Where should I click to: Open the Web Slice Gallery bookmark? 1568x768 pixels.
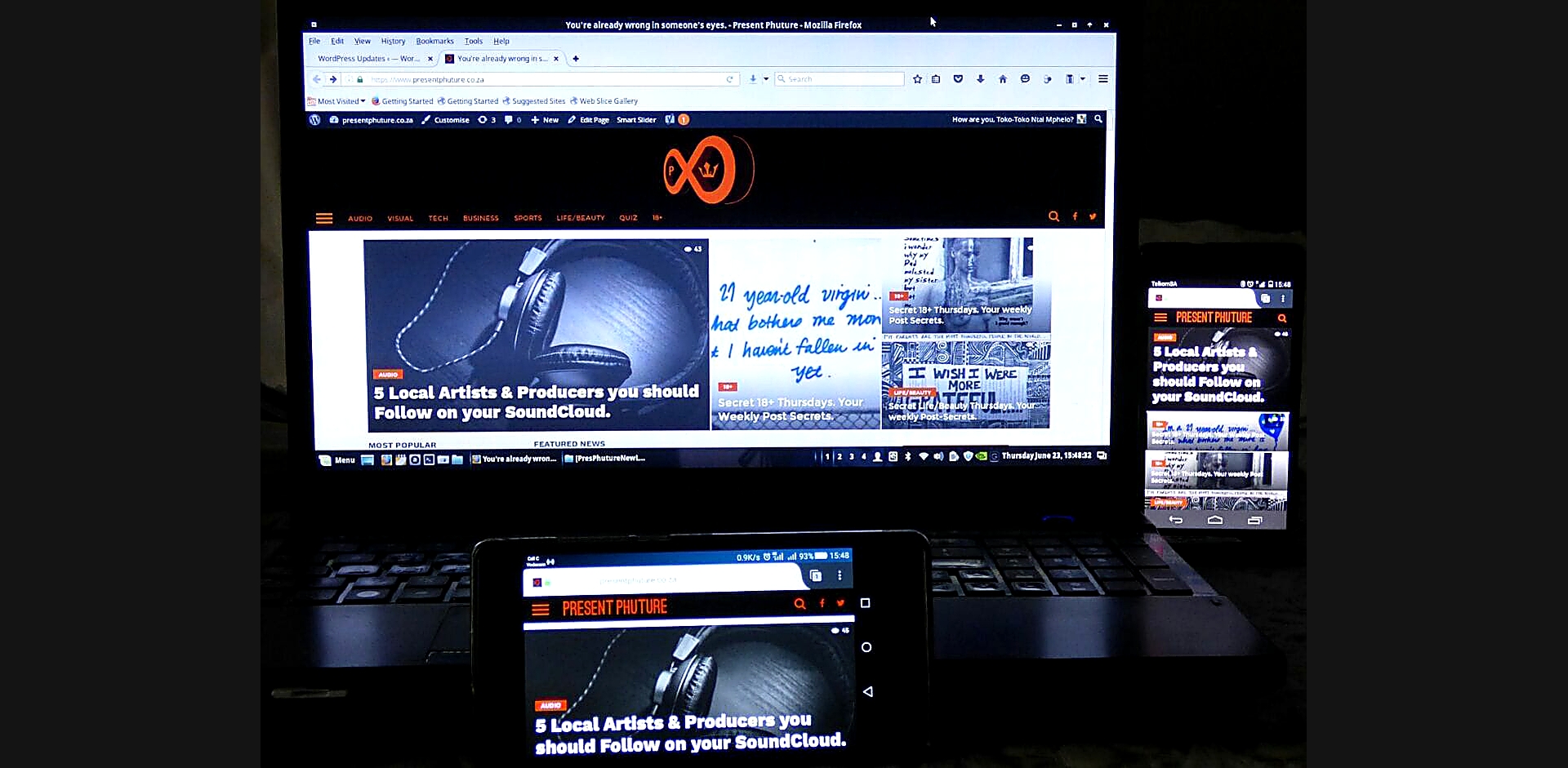coord(604,101)
